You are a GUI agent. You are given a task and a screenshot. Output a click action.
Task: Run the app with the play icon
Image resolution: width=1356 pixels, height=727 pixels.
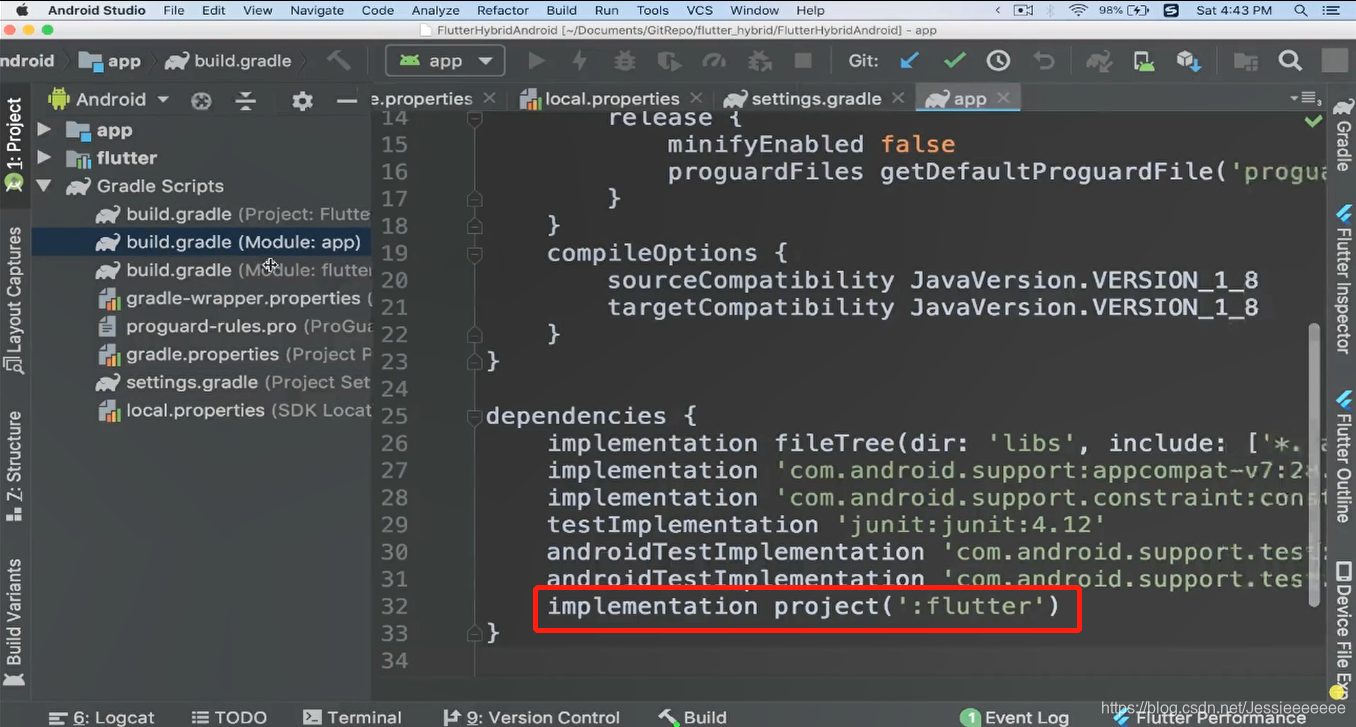(537, 61)
